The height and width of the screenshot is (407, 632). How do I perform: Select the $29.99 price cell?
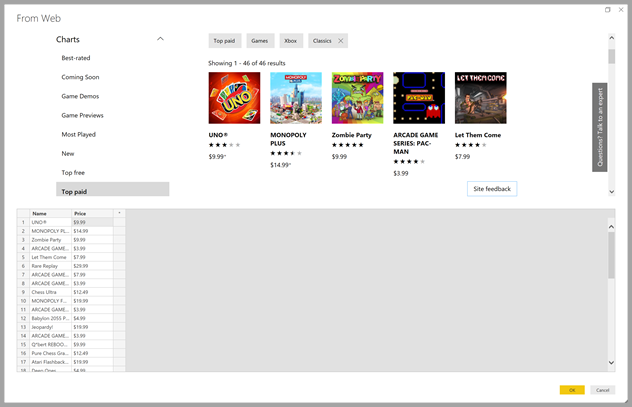[x=92, y=266]
